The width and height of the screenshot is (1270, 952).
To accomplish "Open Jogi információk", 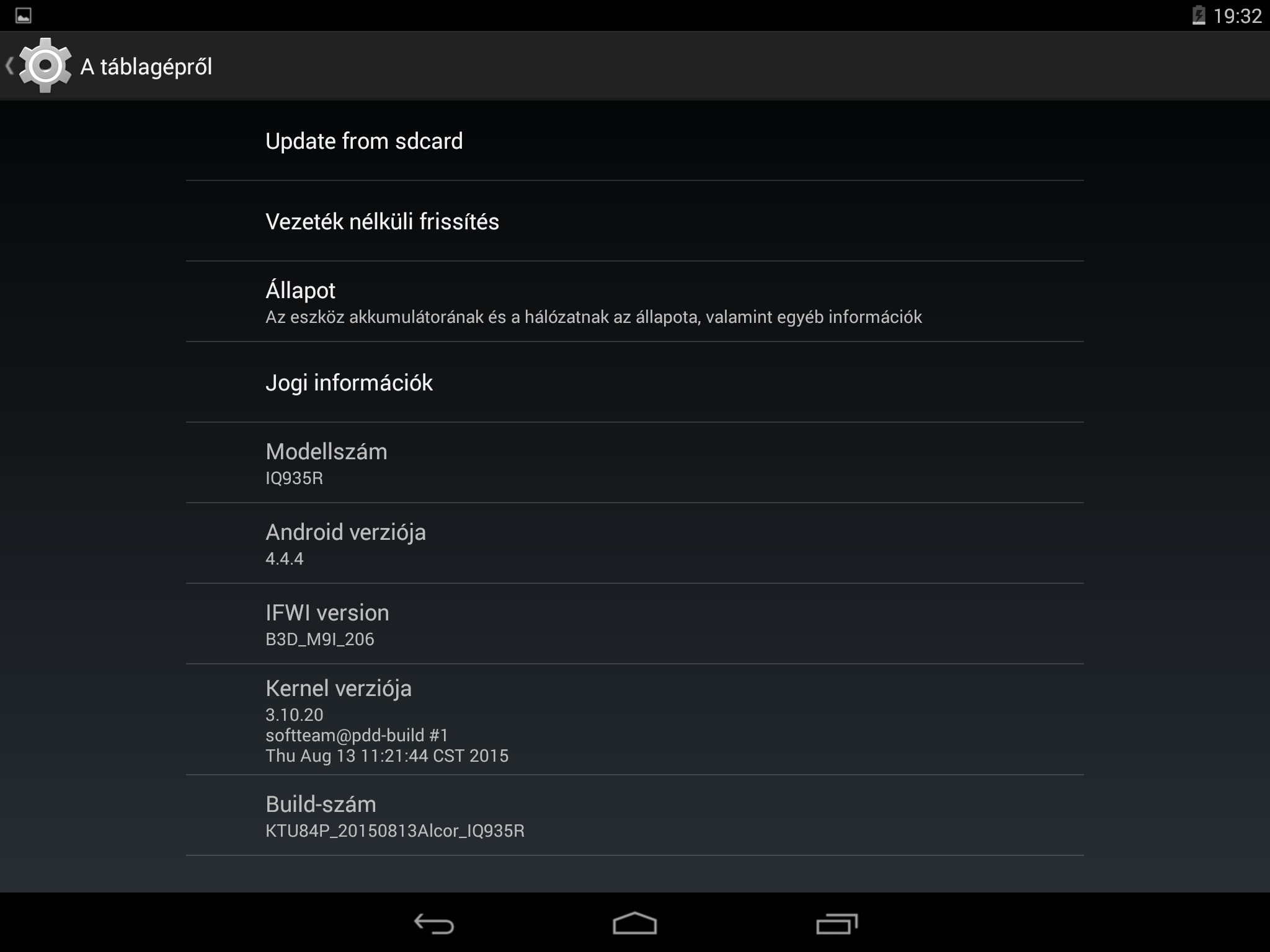I will coord(634,382).
